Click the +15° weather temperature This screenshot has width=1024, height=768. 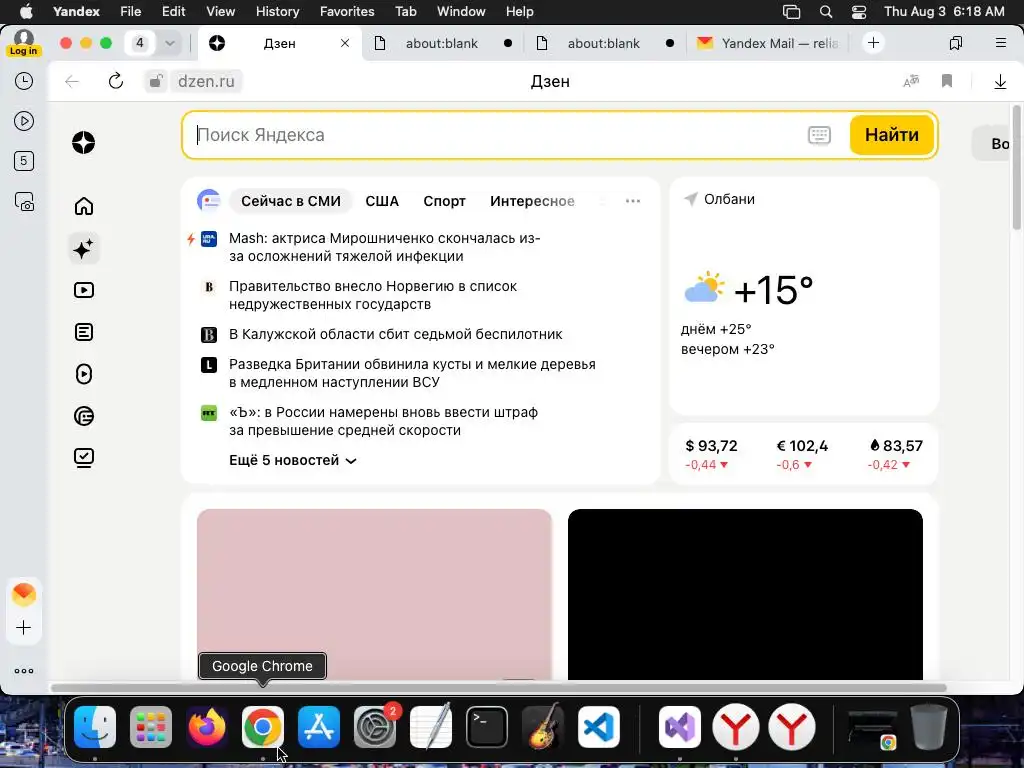773,290
